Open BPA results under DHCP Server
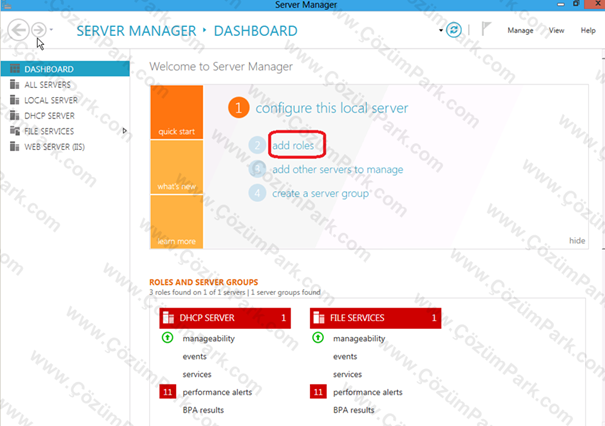 pyautogui.click(x=203, y=410)
